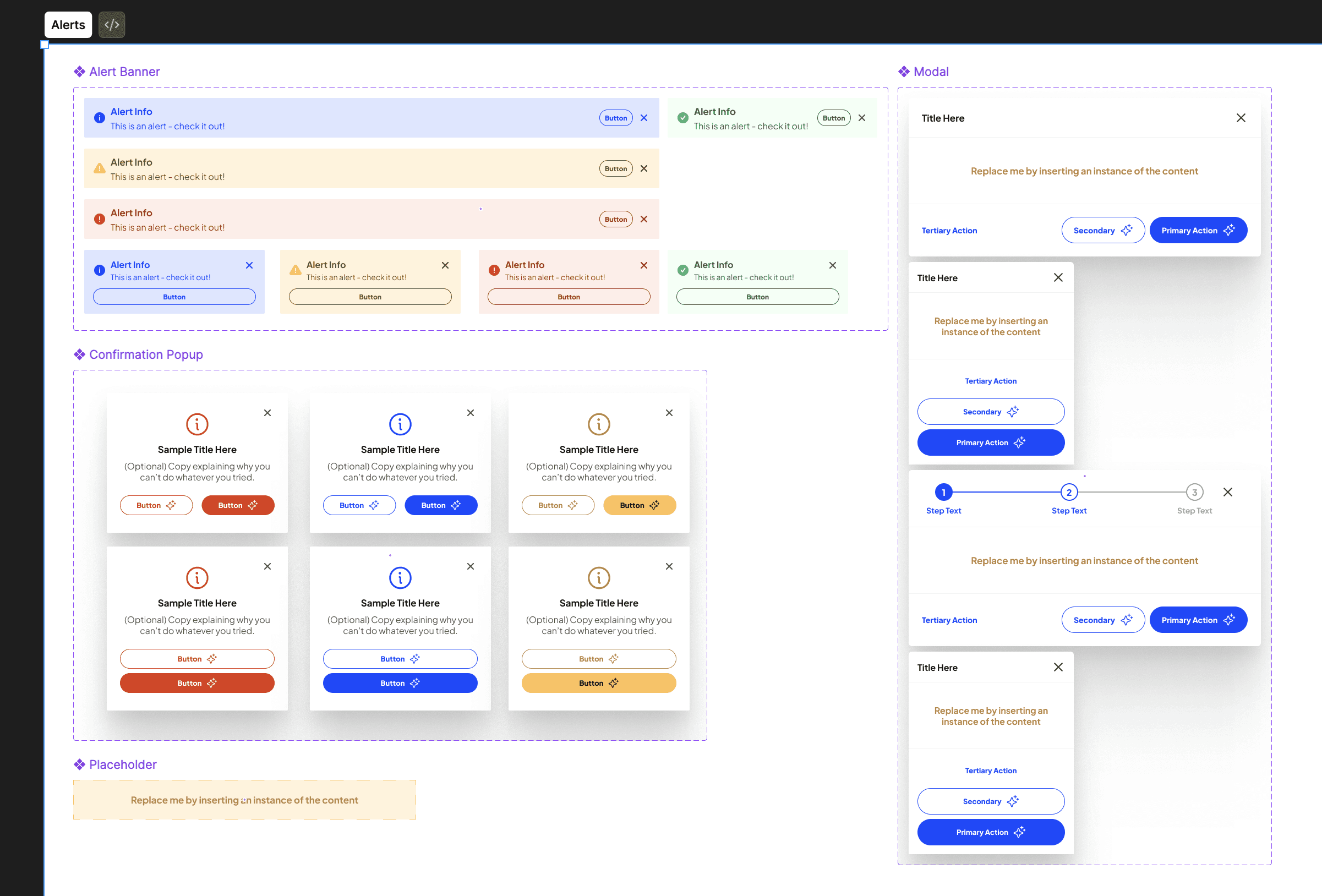This screenshot has height=896, width=1322.
Task: Close the top-left red confirmation popup
Action: coord(267,413)
